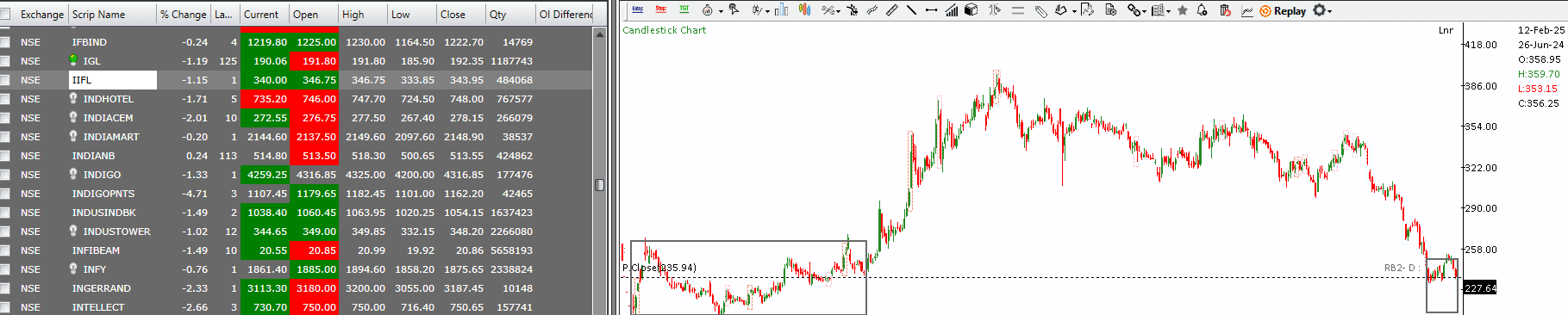Sort by the OI Difference column header

[565, 15]
